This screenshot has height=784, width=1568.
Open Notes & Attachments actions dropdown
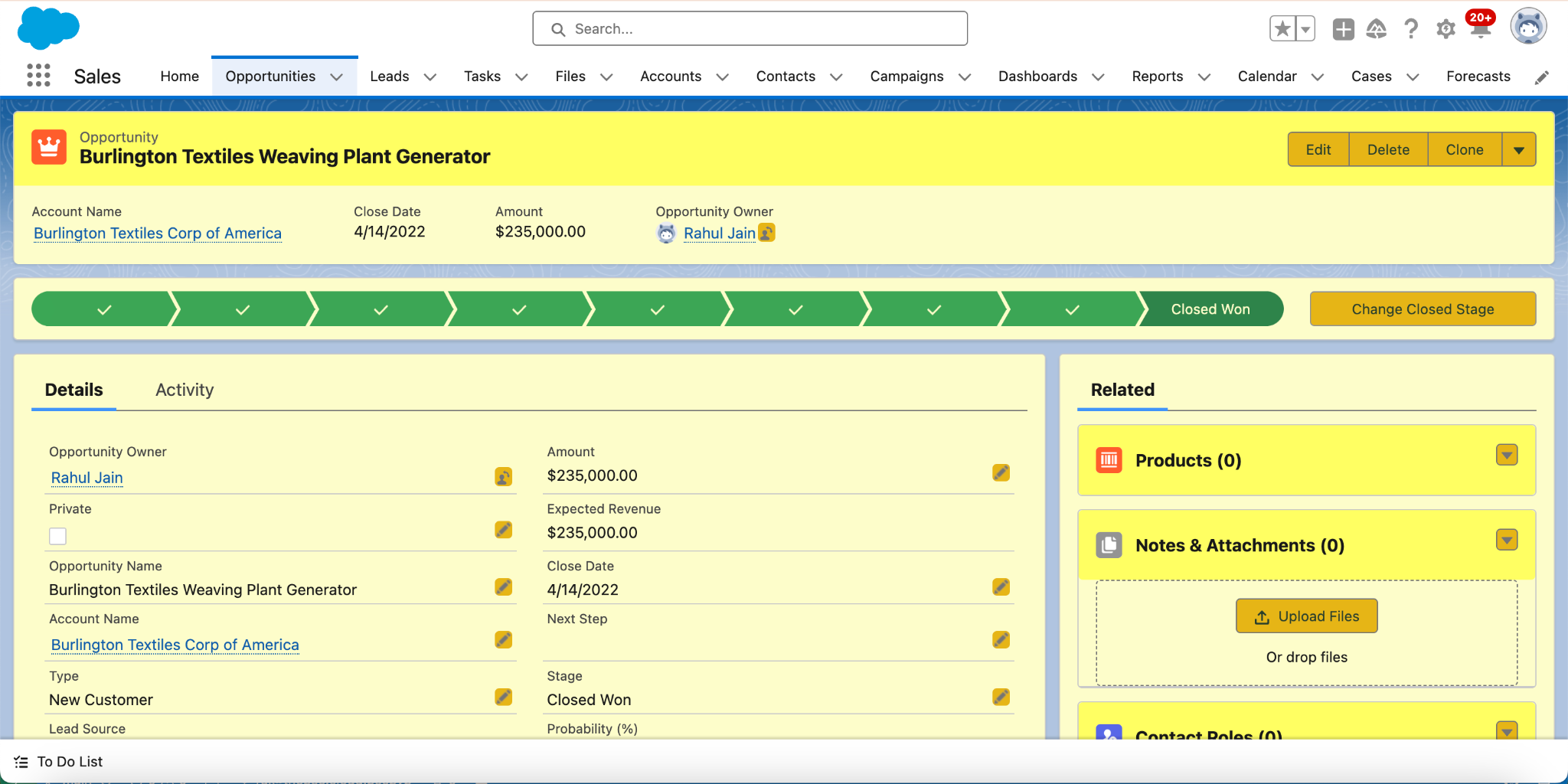(1507, 540)
